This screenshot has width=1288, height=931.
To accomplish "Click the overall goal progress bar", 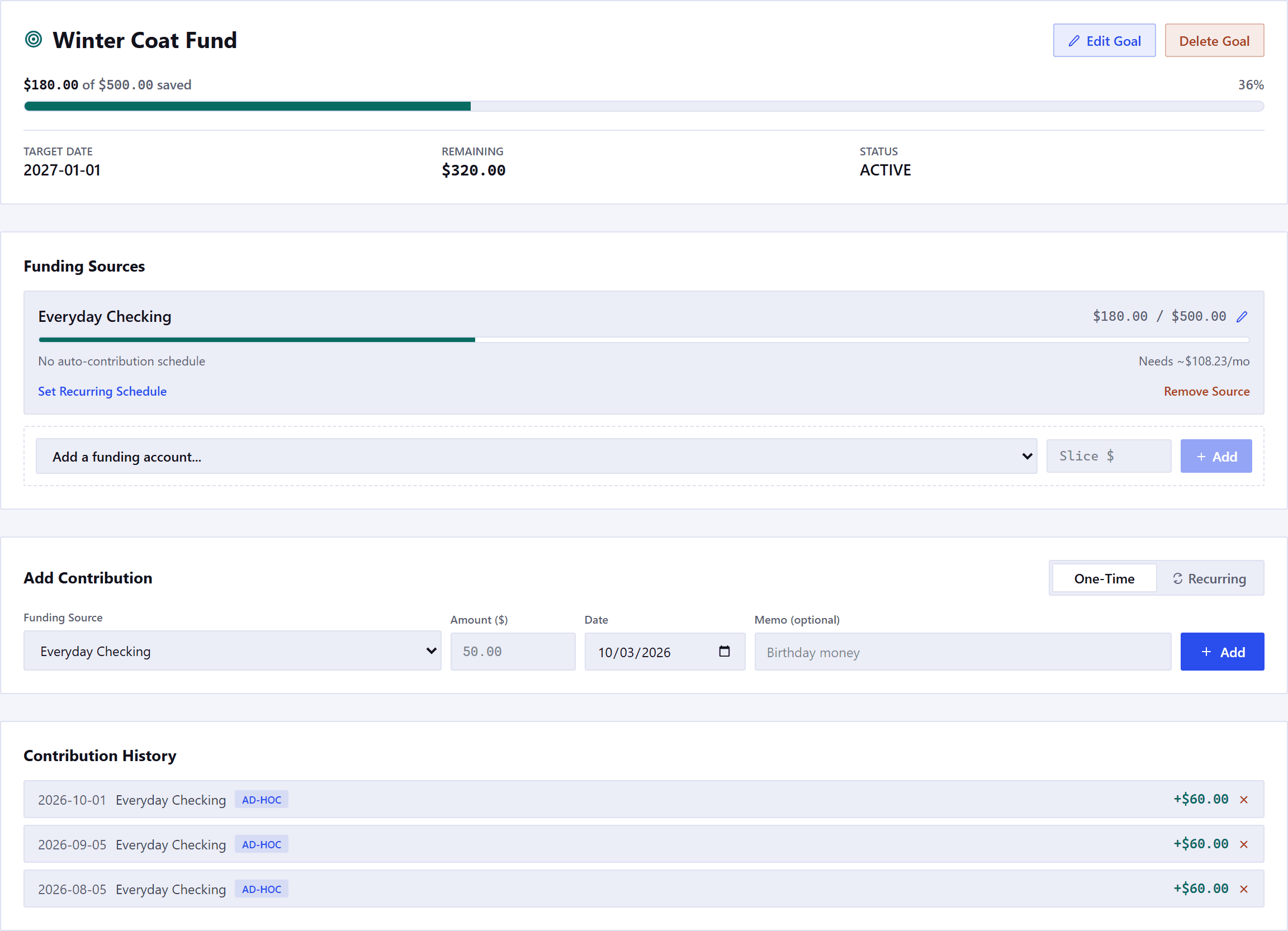I will tap(643, 107).
